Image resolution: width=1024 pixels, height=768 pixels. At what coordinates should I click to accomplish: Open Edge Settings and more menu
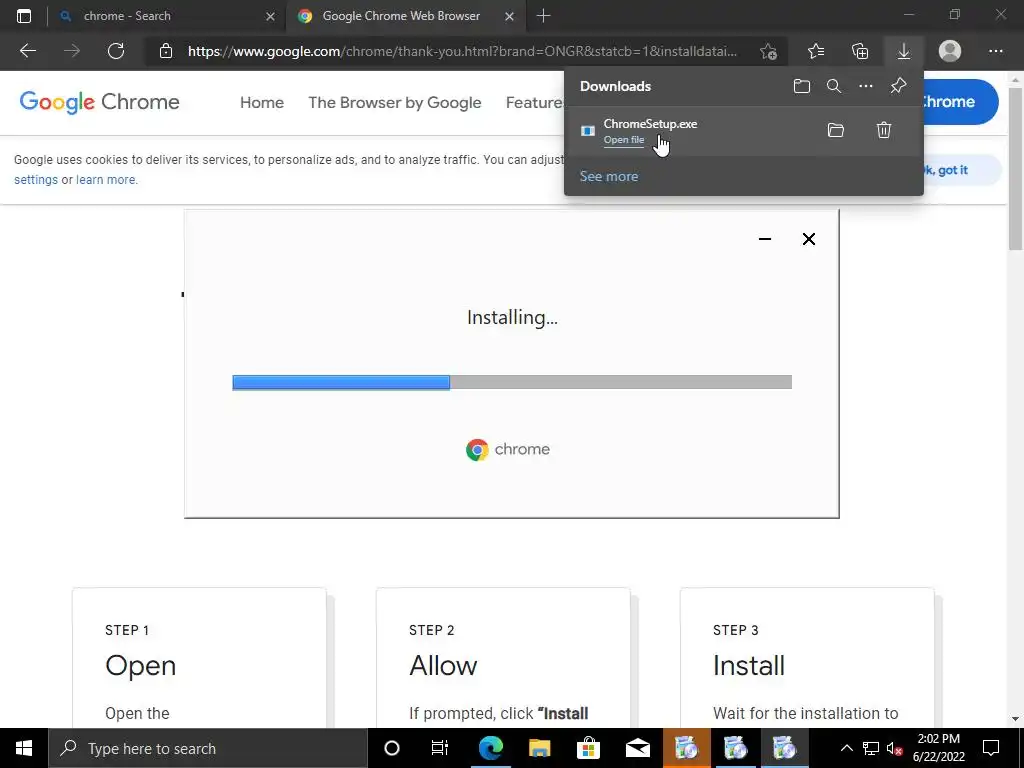coord(995,51)
